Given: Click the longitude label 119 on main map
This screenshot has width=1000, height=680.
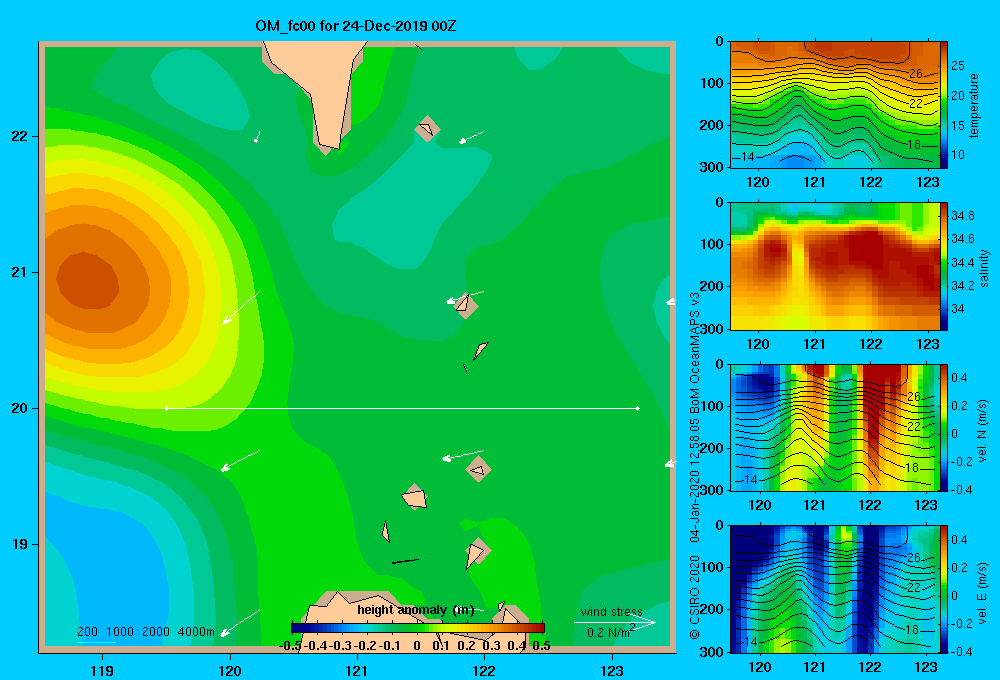Looking at the screenshot, I should tap(102, 670).
